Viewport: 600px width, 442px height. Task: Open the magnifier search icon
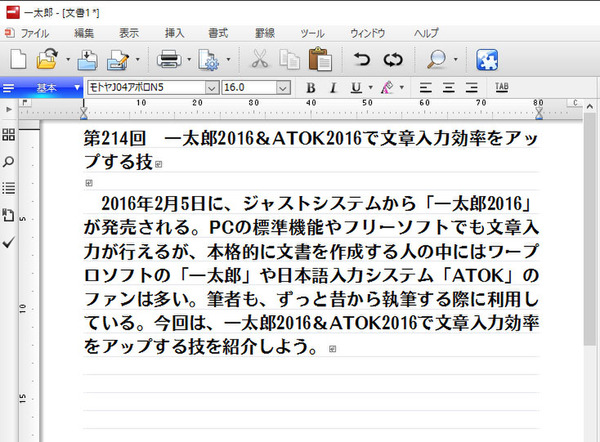pyautogui.click(x=437, y=59)
